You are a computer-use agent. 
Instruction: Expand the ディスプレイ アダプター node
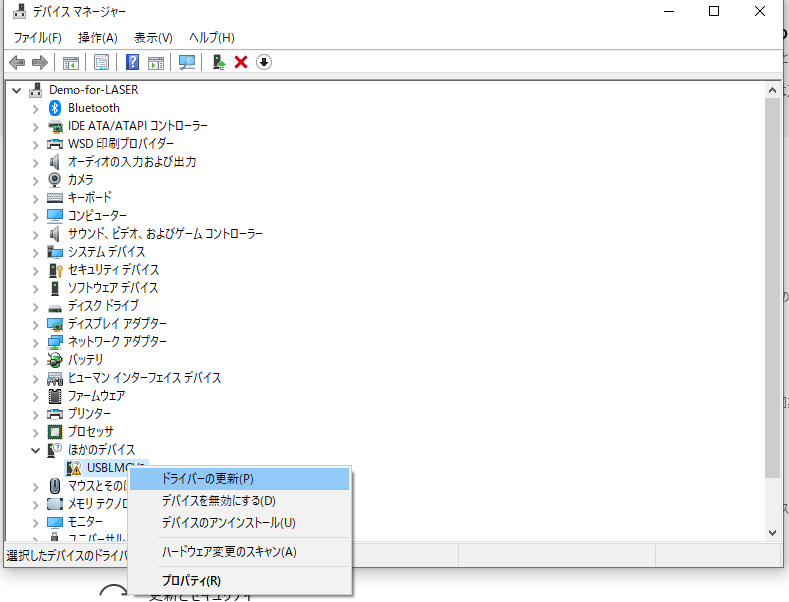pos(36,324)
